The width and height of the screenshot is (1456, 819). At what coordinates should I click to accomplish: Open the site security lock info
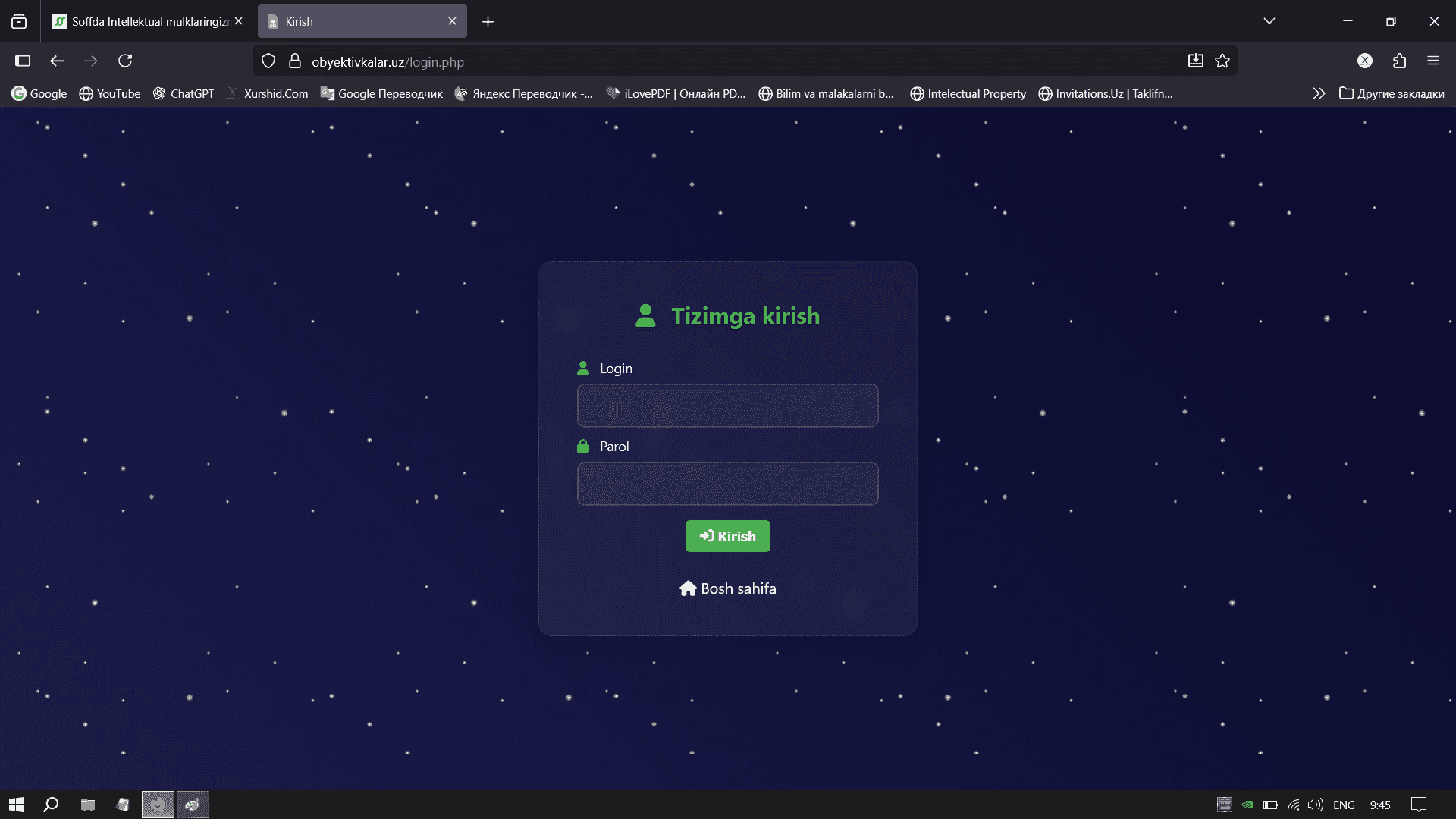point(295,61)
